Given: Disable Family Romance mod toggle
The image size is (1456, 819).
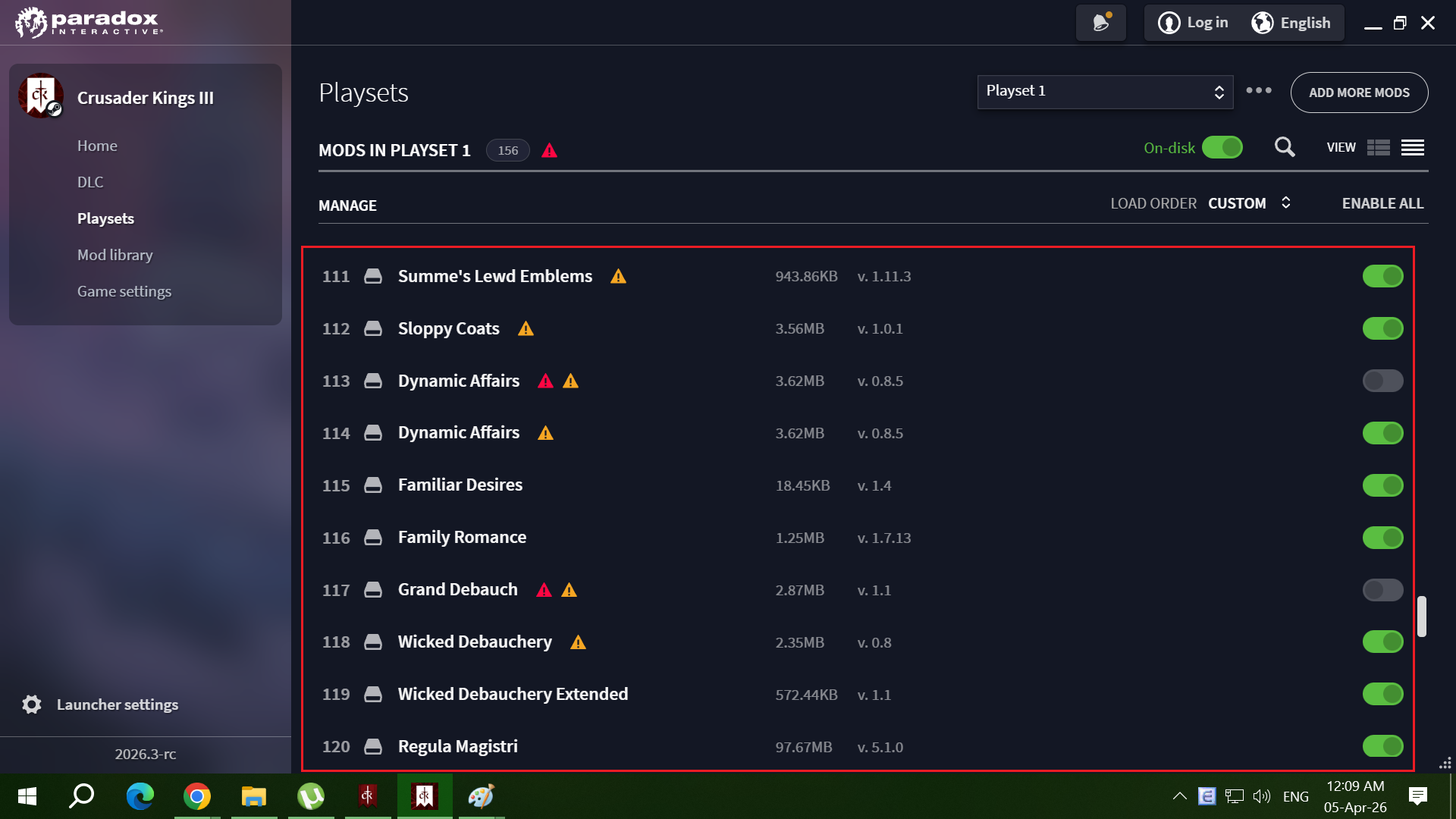Looking at the screenshot, I should 1382,538.
